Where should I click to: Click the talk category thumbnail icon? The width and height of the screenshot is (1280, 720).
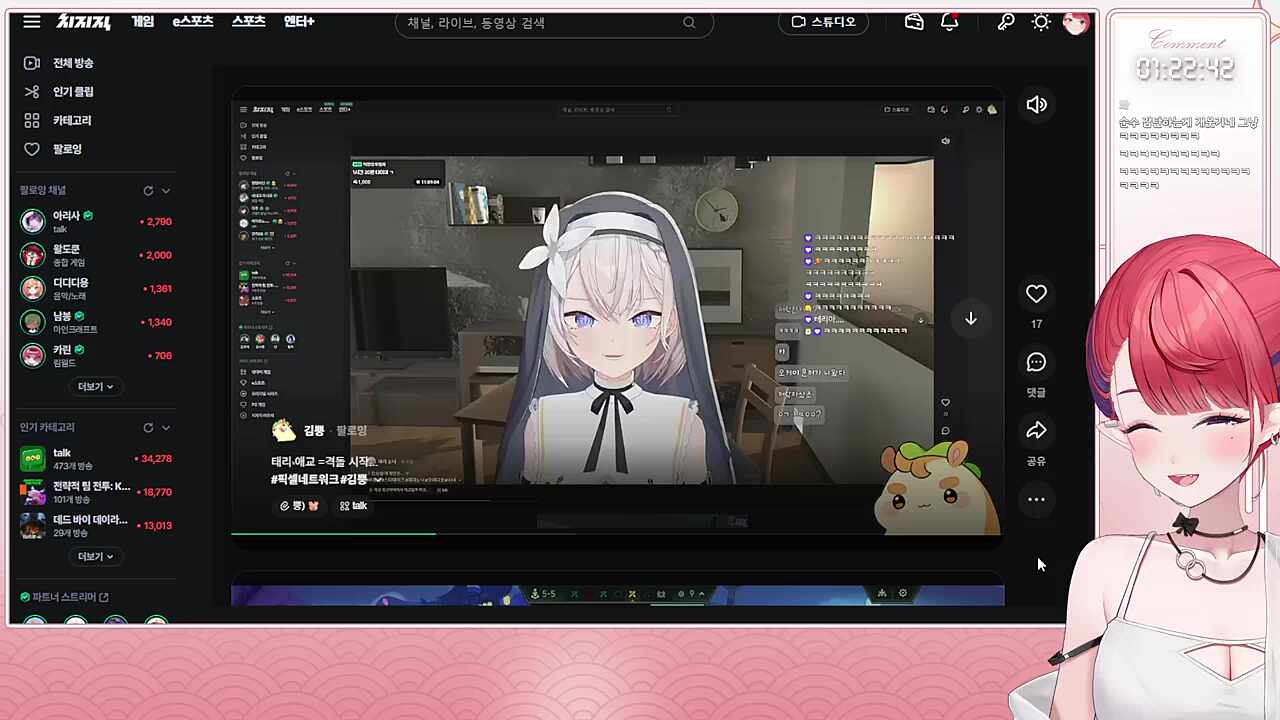point(33,459)
